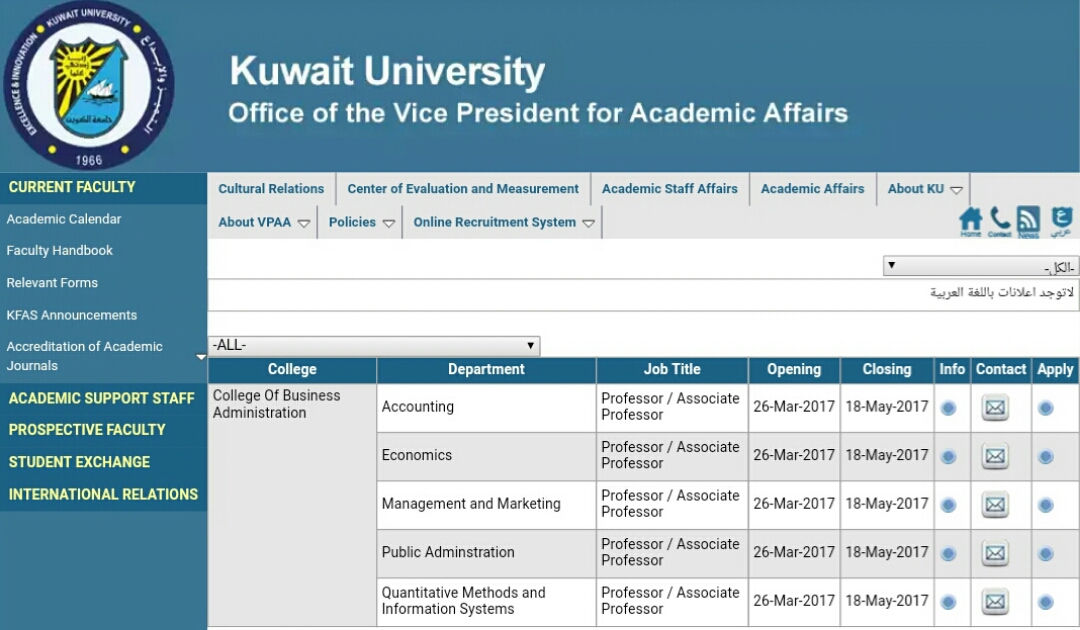The width and height of the screenshot is (1080, 630).
Task: Click the College column header
Action: coord(292,370)
